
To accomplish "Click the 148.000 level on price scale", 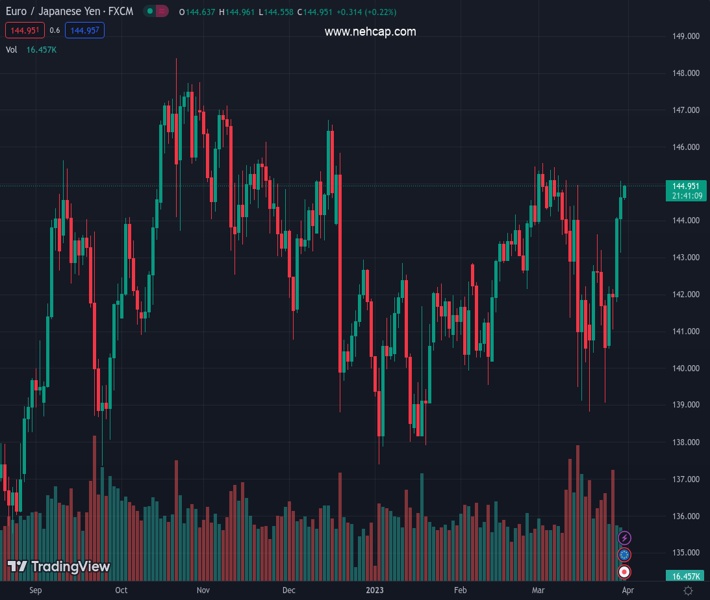I will tap(685, 73).
